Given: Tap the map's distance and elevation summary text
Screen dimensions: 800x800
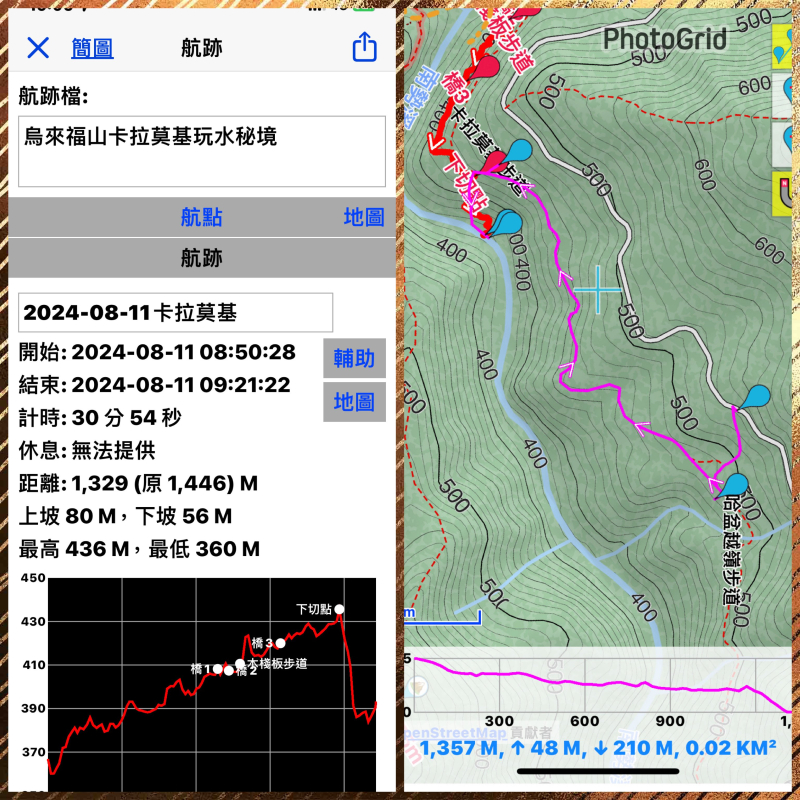Looking at the screenshot, I should click(598, 749).
